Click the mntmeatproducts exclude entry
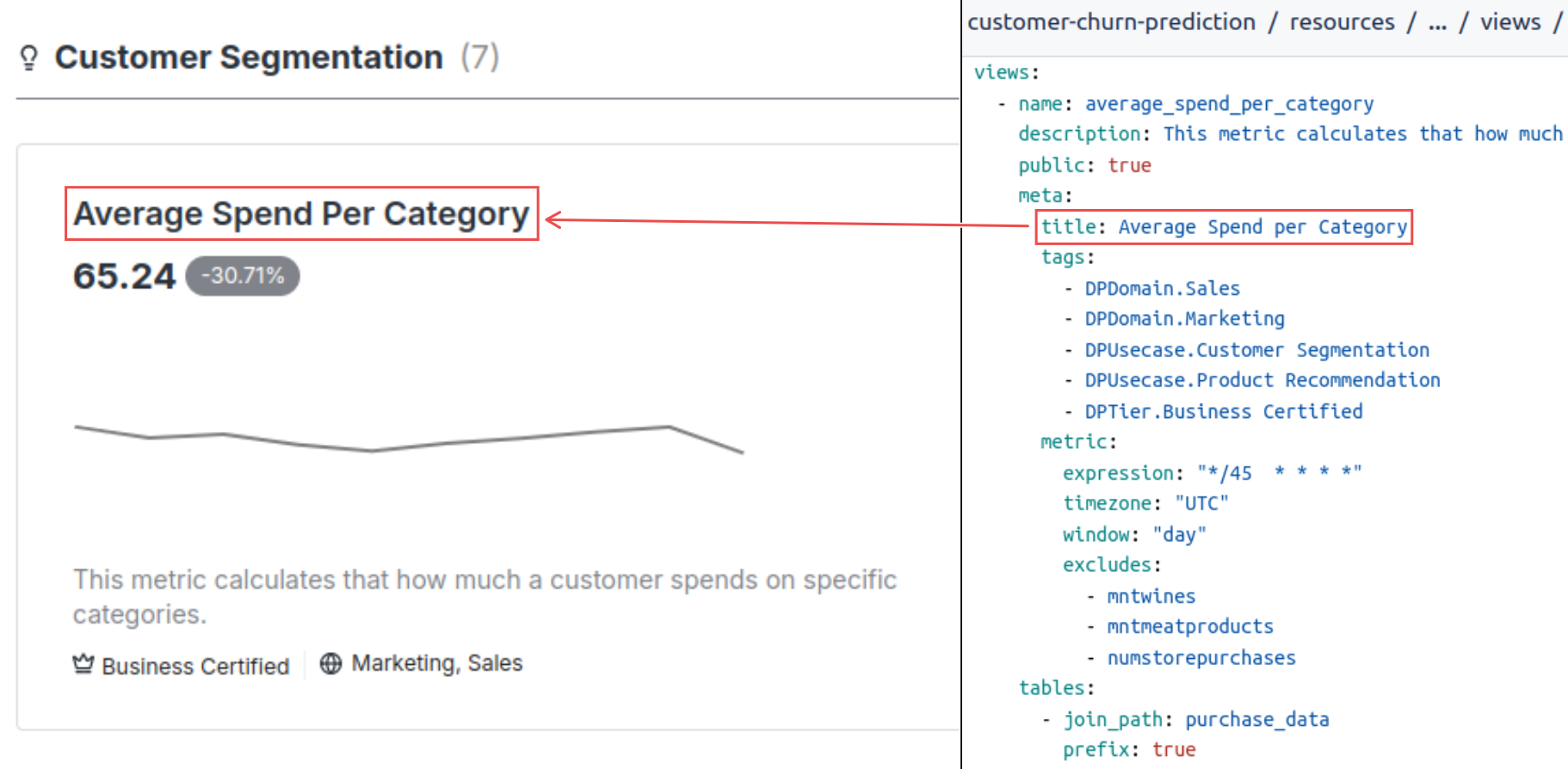The width and height of the screenshot is (1568, 769). (x=1189, y=626)
